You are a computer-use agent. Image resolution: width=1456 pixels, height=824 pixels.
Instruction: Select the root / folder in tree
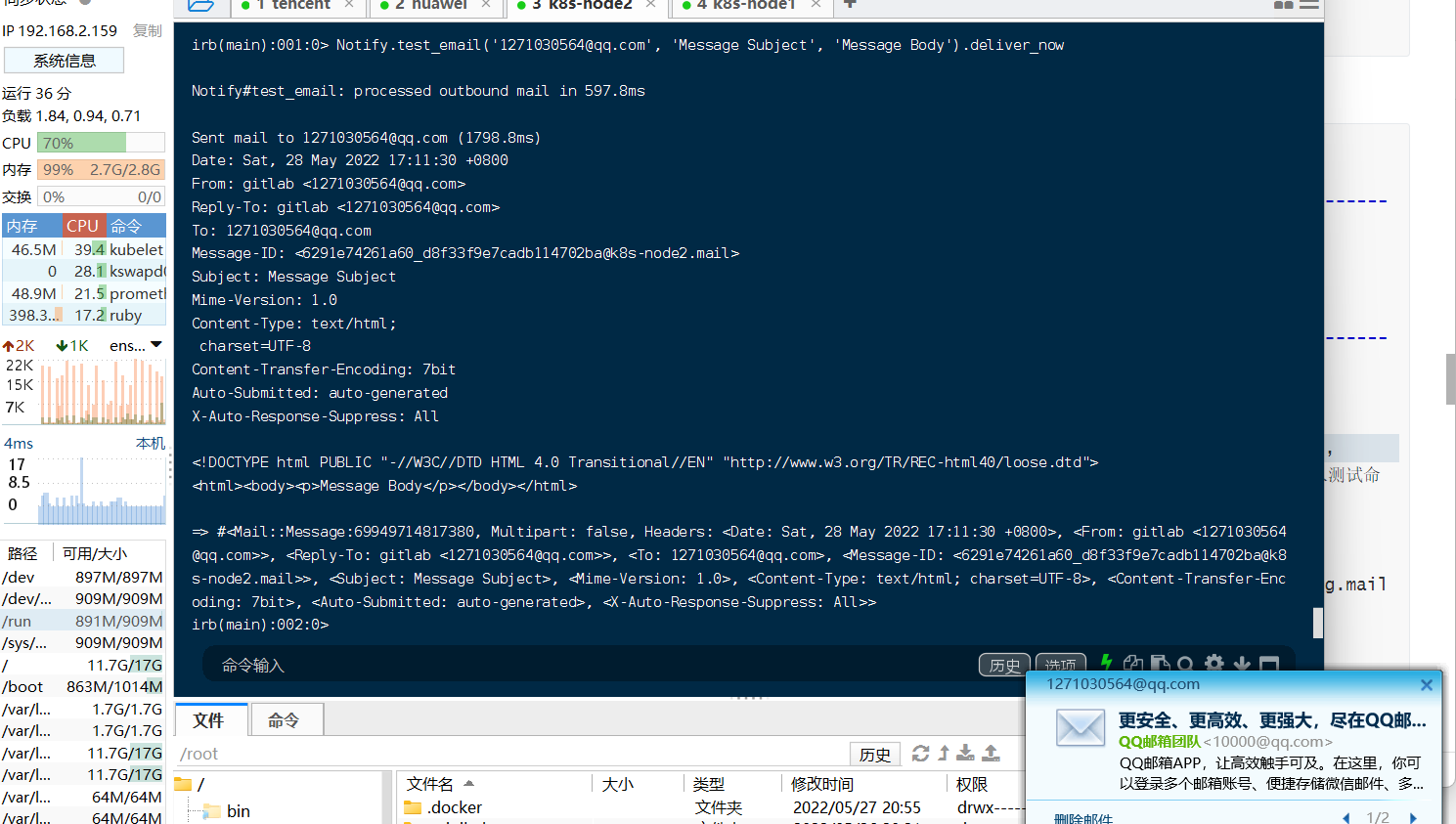pyautogui.click(x=190, y=785)
